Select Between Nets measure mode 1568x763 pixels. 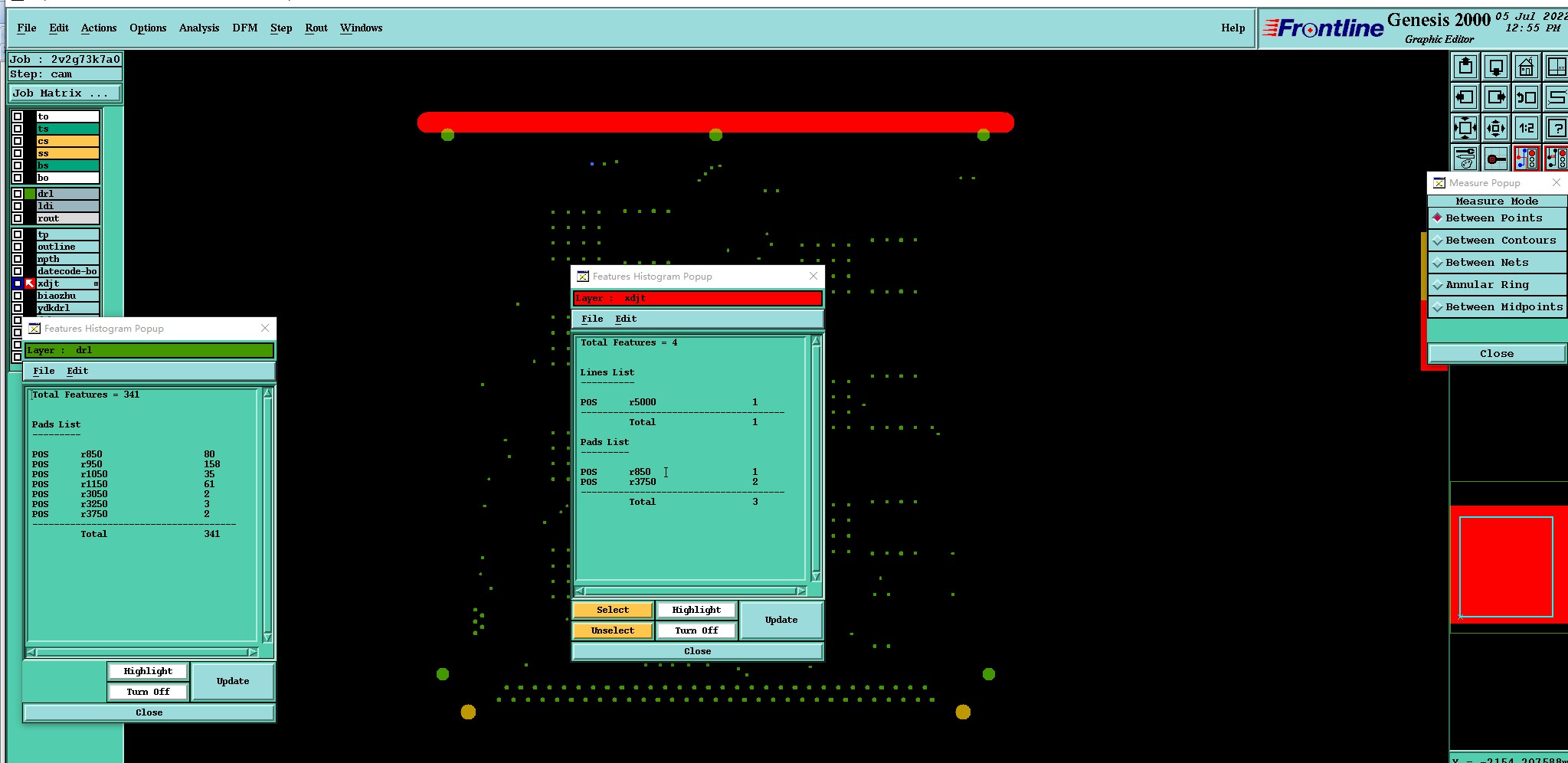(x=1497, y=263)
